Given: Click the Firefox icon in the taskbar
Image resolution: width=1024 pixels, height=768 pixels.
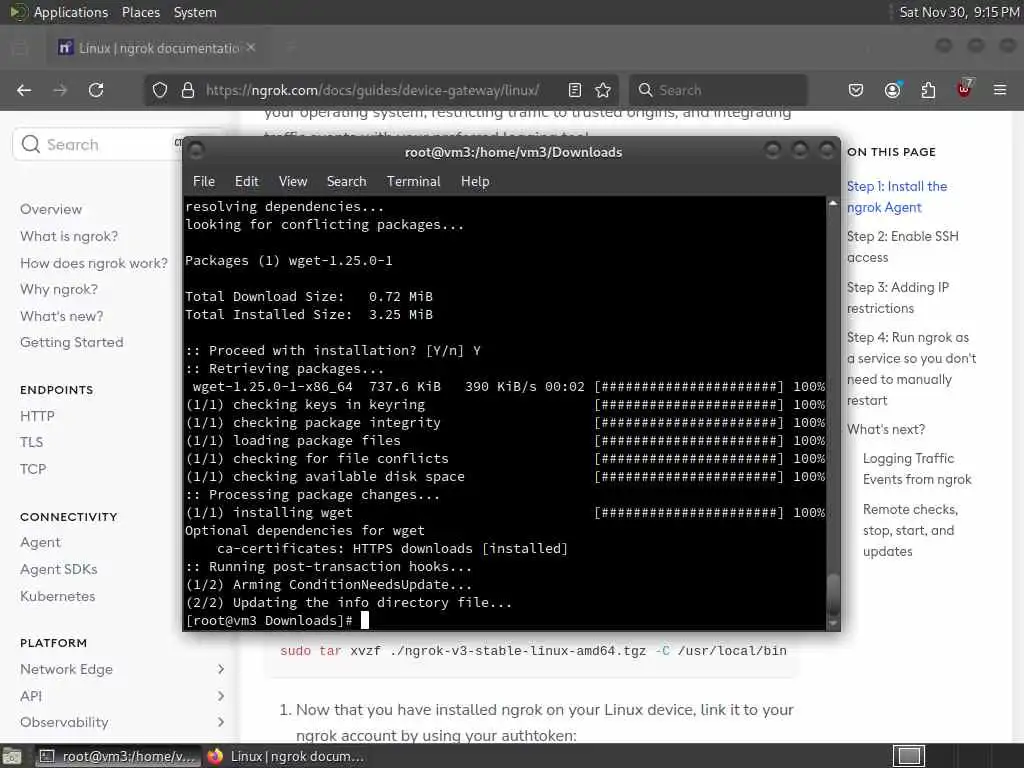Looking at the screenshot, I should pyautogui.click(x=215, y=756).
